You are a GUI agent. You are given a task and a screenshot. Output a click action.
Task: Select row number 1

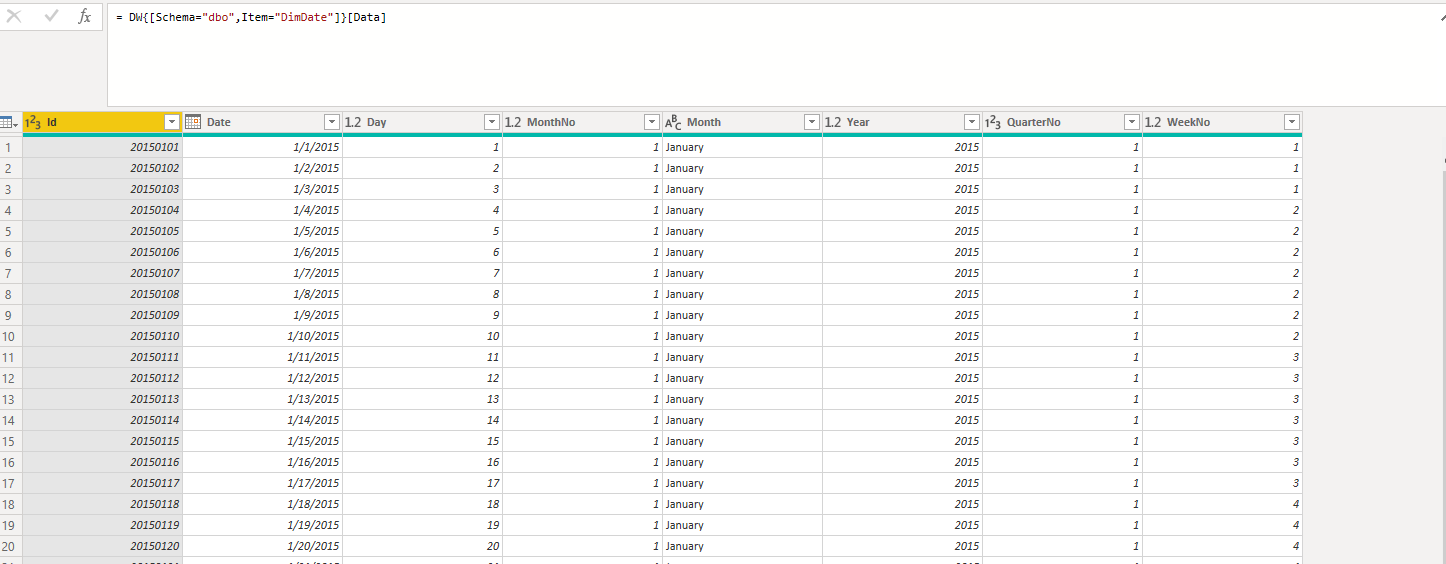[11, 147]
